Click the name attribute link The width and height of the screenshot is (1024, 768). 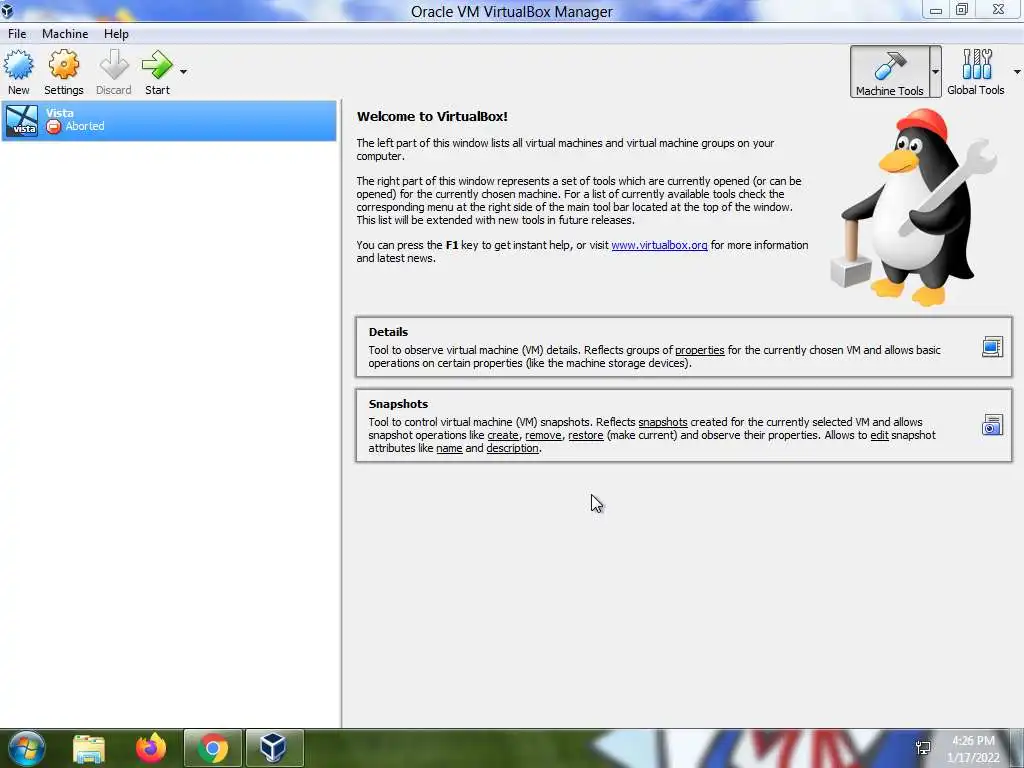[449, 448]
